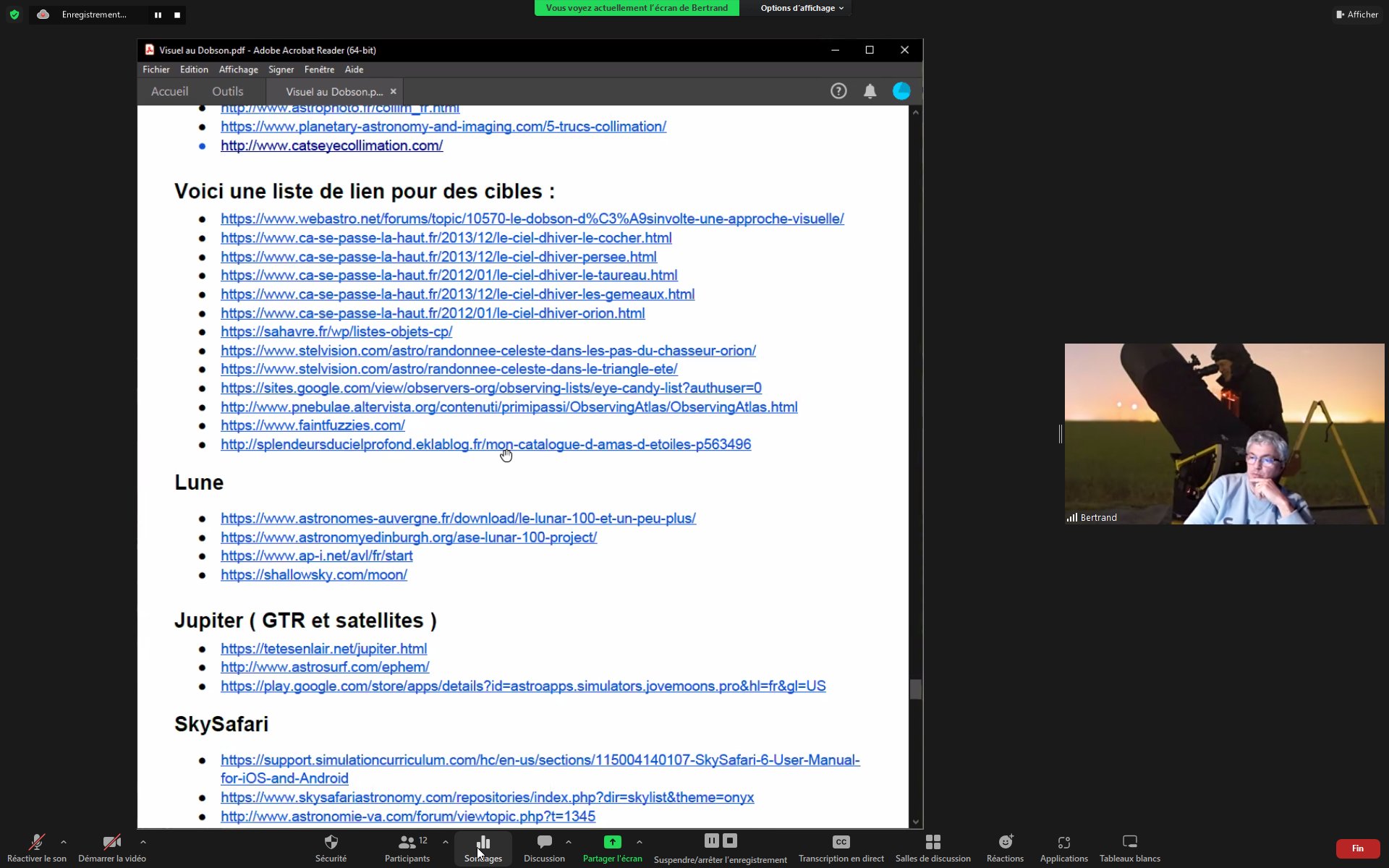Open the splendeursducielprofond eklablog link
The width and height of the screenshot is (1389, 868).
click(486, 444)
